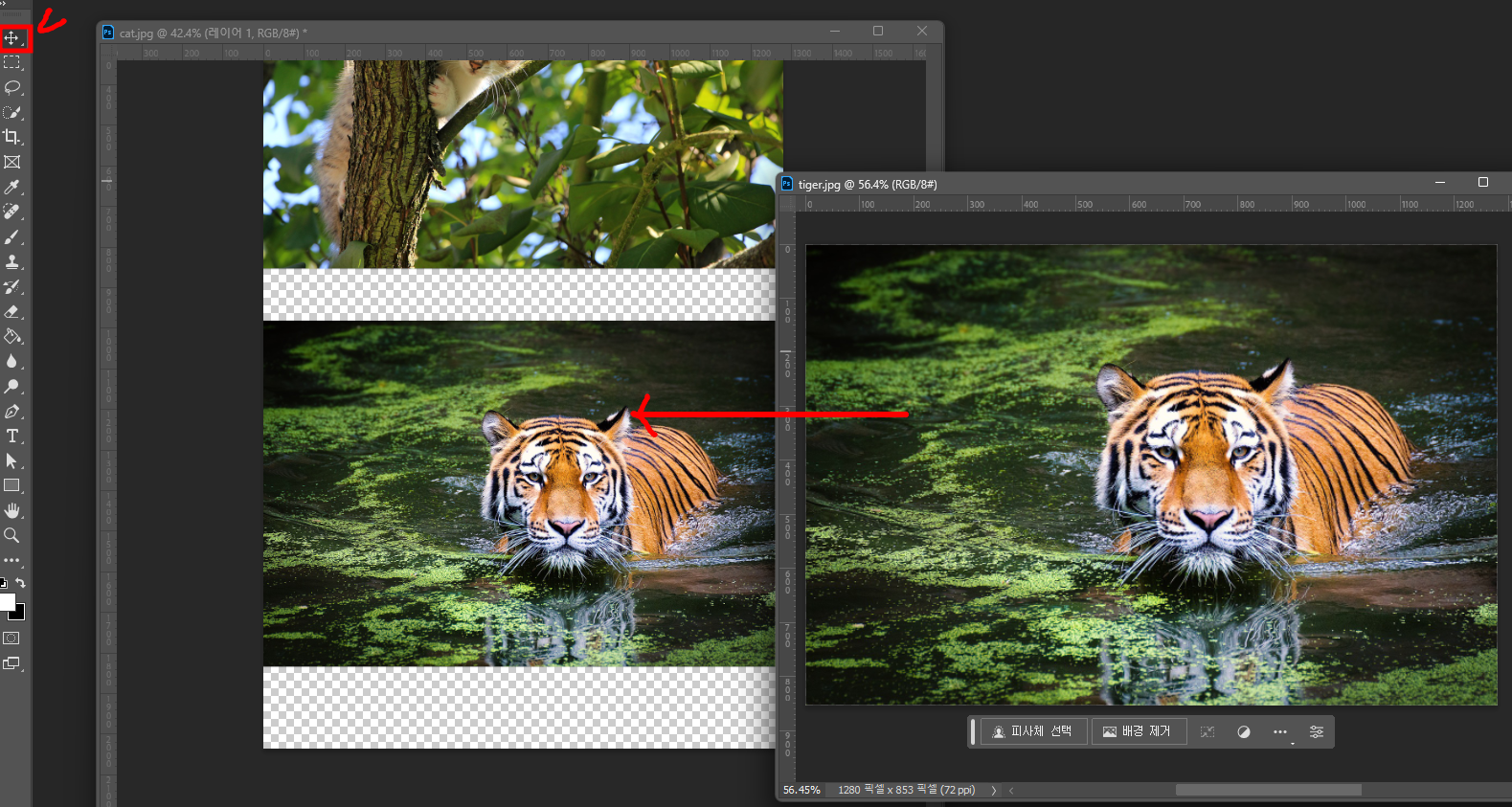Maximize the tiger.jpg window
The image size is (1512, 807).
pyautogui.click(x=1483, y=182)
